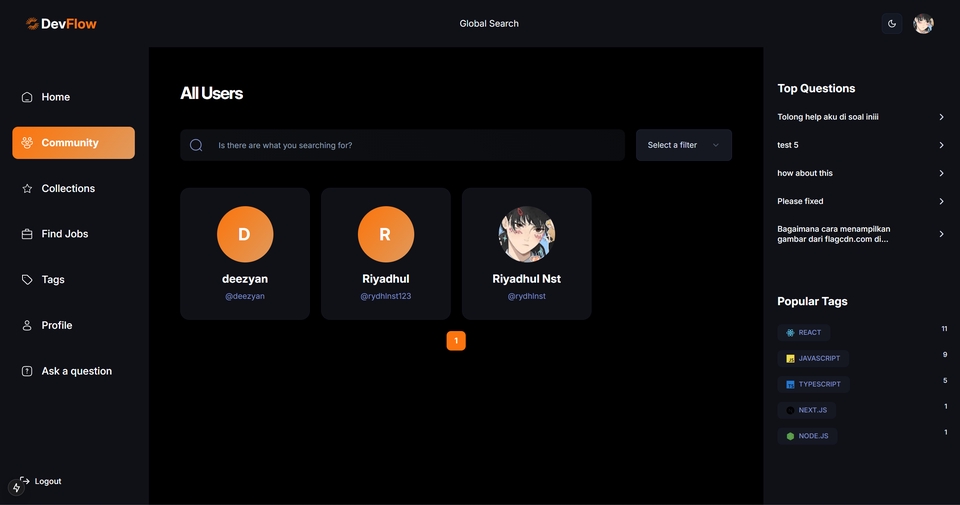Image resolution: width=960 pixels, height=505 pixels.
Task: Open the Riyadhul user avatar with R
Action: [x=386, y=234]
